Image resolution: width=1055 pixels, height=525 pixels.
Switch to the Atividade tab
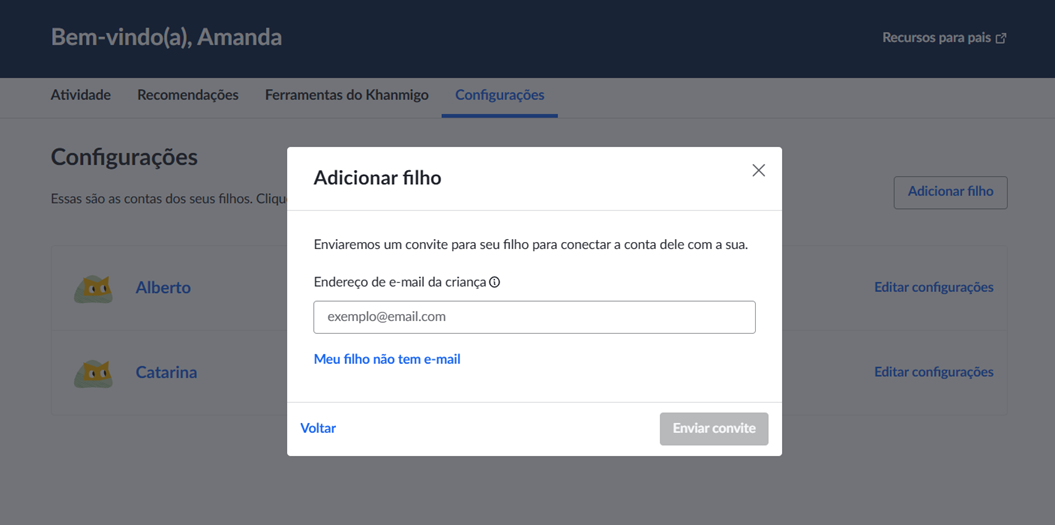pos(81,95)
